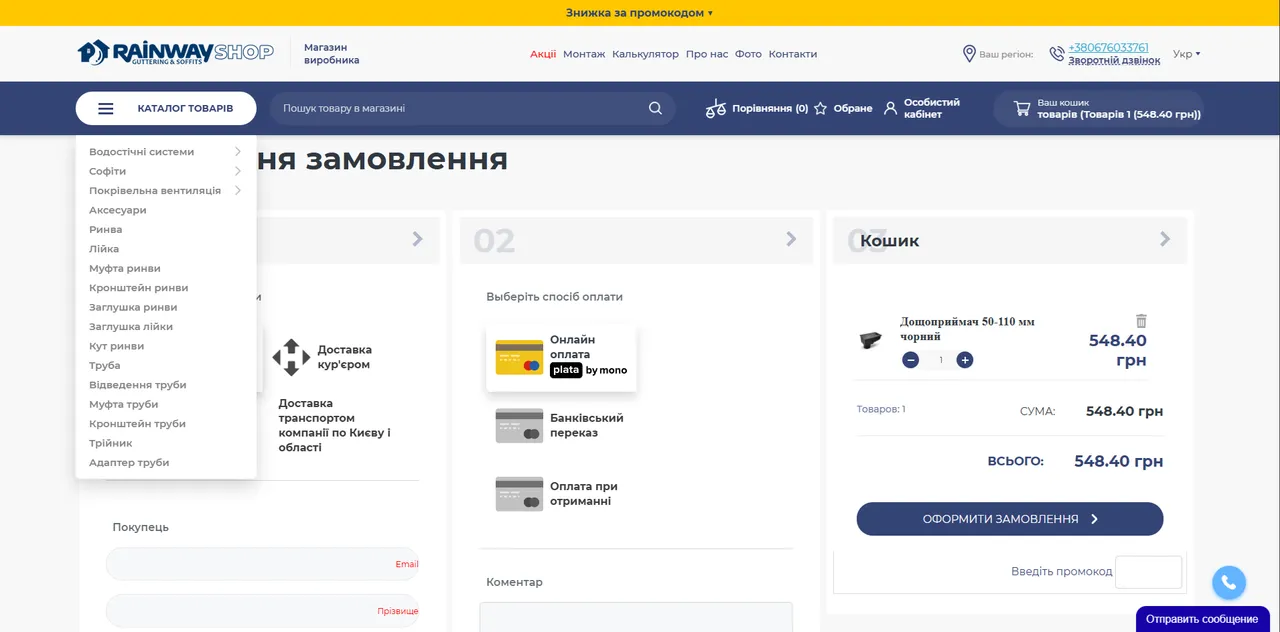The width and height of the screenshot is (1280, 632).
Task: Choose Онлайн оплата plata by mono
Action: [x=561, y=357]
